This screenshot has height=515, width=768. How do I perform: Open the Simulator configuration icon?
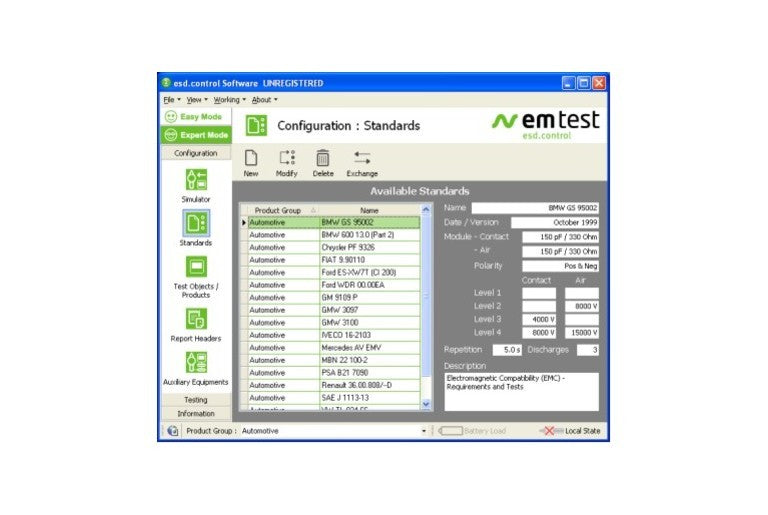click(x=196, y=180)
